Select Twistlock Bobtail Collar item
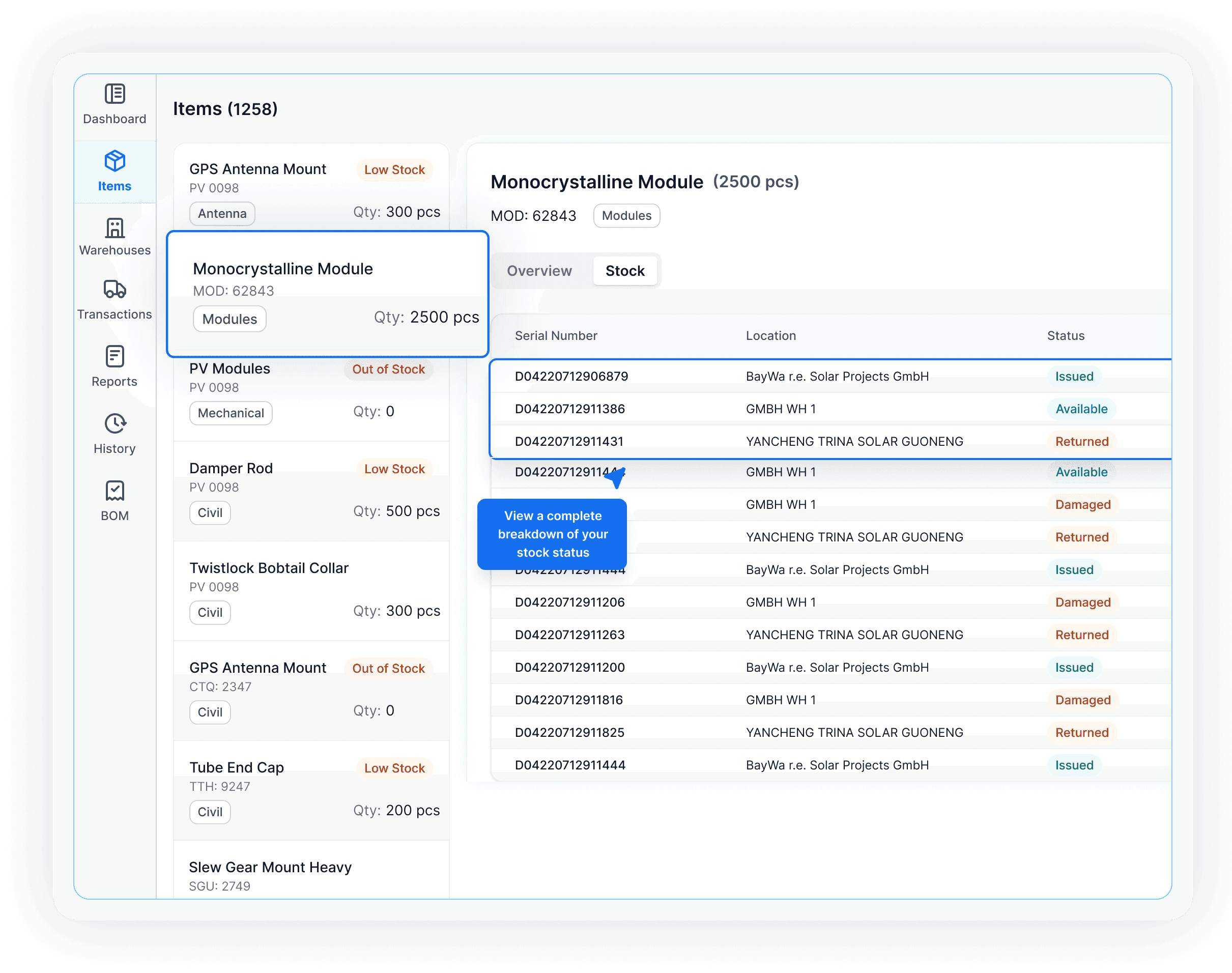This screenshot has height=973, width=1232. [x=311, y=591]
